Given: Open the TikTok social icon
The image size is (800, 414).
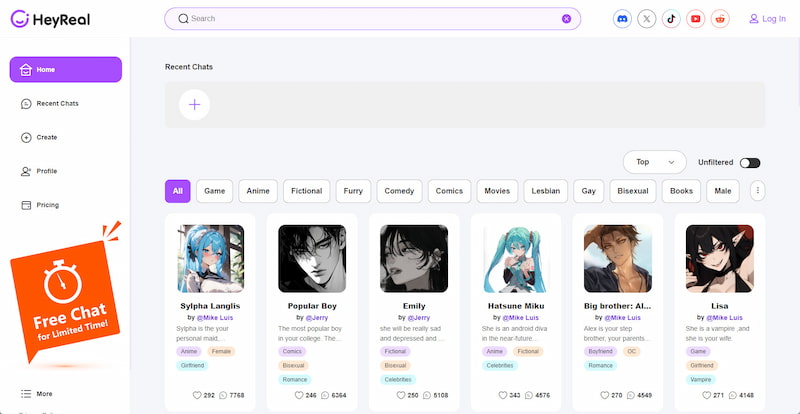Looking at the screenshot, I should [671, 19].
